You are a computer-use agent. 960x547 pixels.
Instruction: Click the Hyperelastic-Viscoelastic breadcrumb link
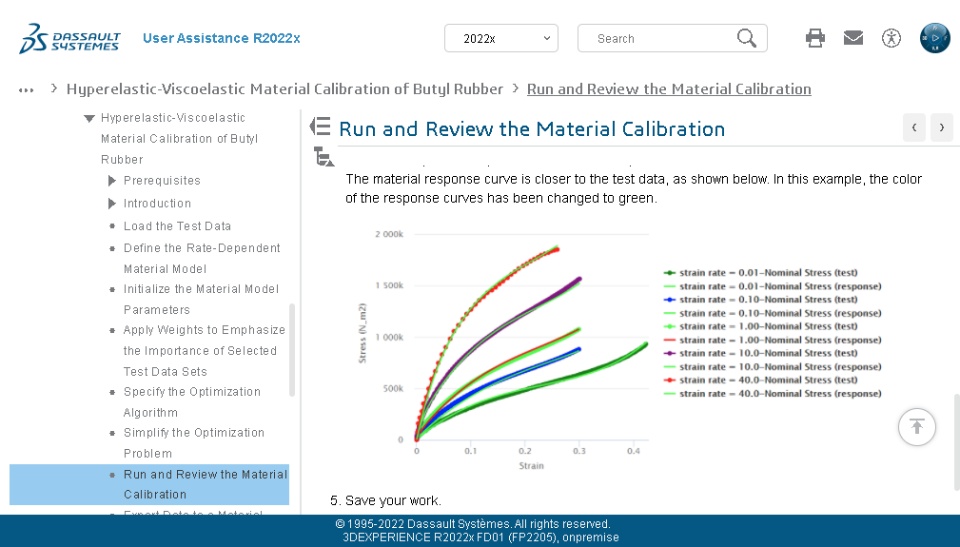tap(285, 89)
